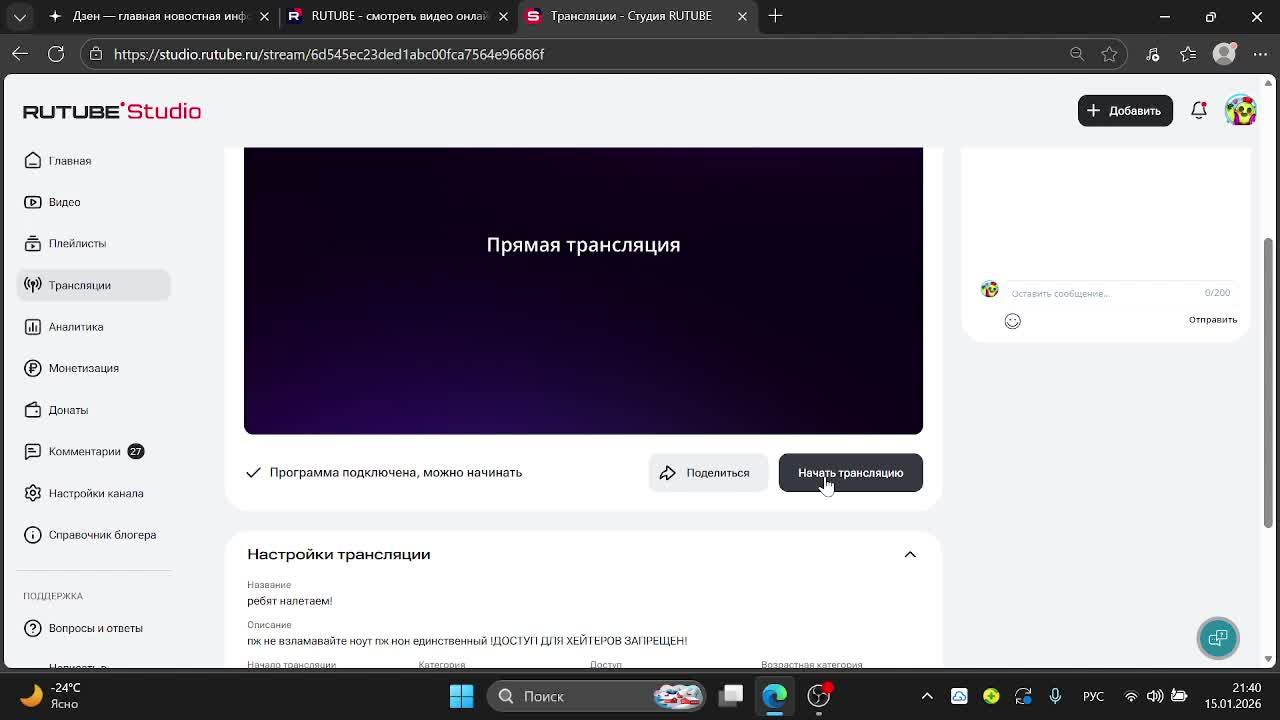This screenshot has height=720, width=1280.
Task: Open the emoji picker in chat
Action: 1012,321
